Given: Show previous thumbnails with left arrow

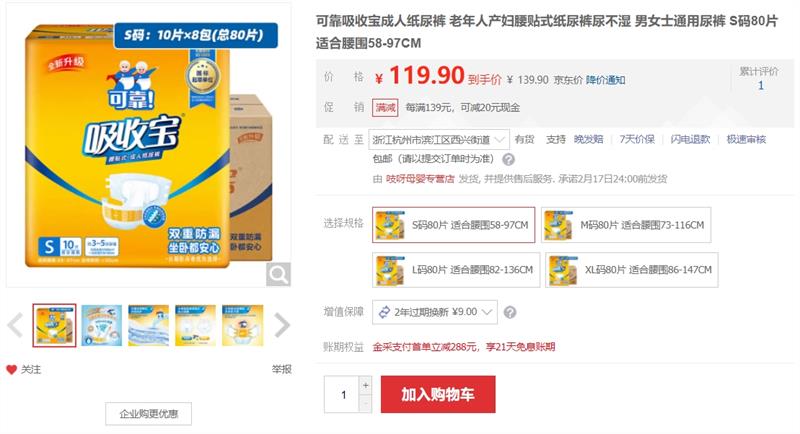Looking at the screenshot, I should tap(15, 325).
